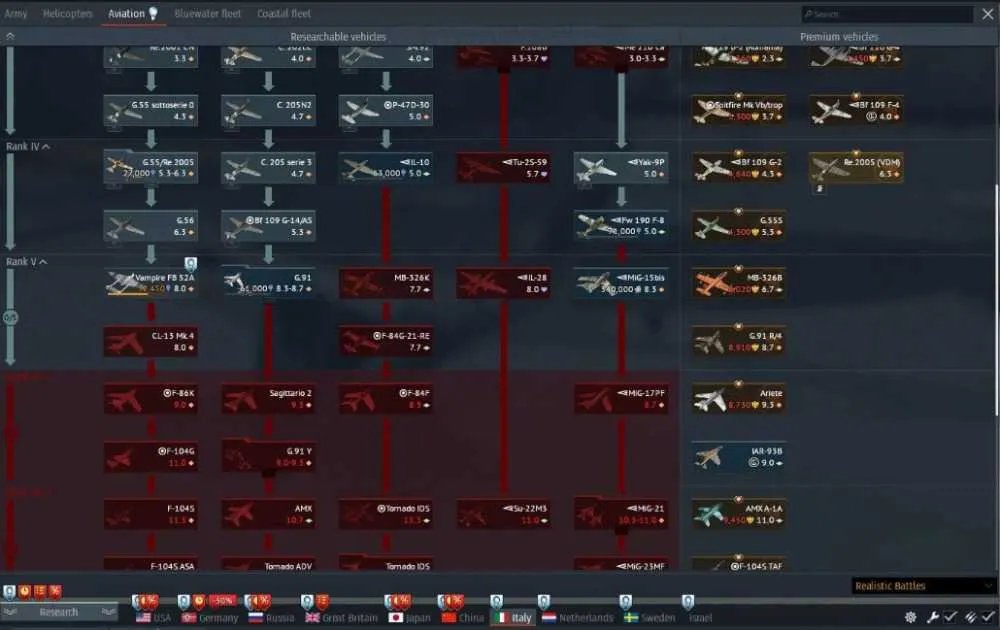1000x630 pixels.
Task: Switch nation to Japan
Action: tap(409, 617)
